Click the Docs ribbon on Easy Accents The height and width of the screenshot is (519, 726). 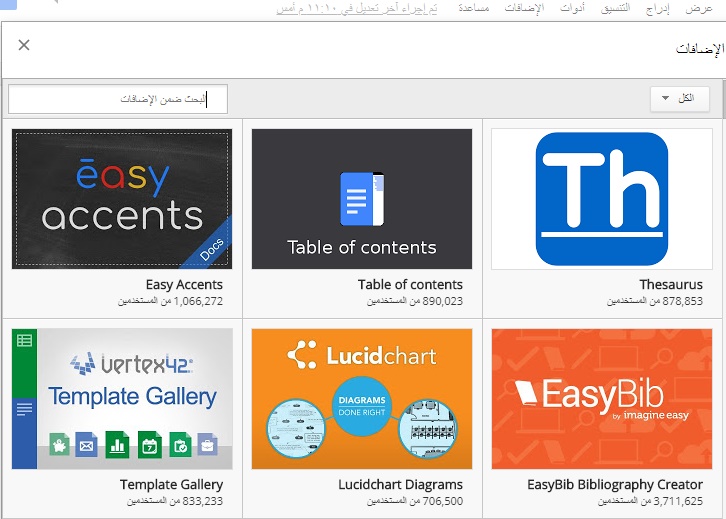click(211, 249)
